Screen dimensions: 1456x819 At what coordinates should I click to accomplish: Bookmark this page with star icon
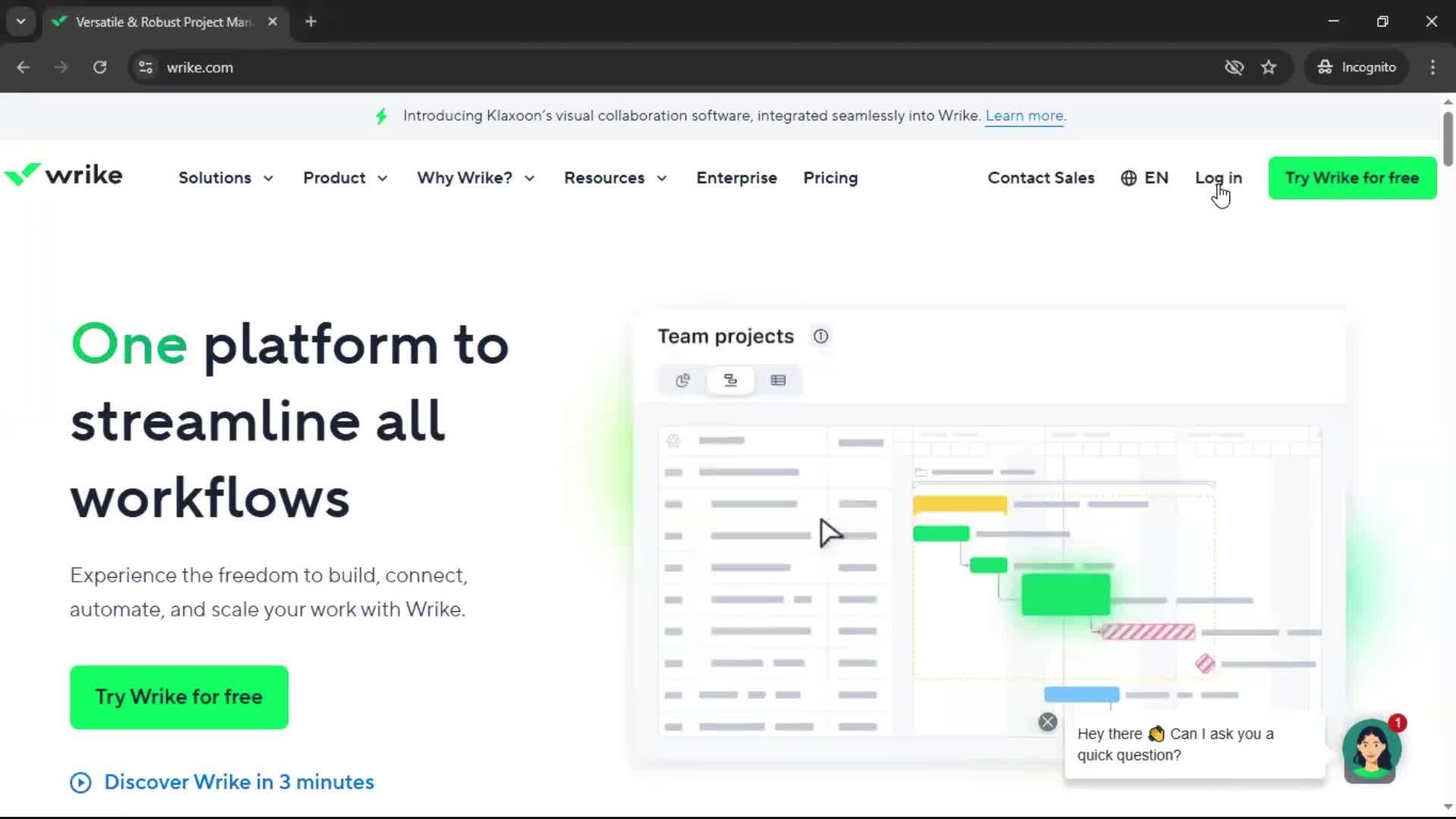pos(1269,67)
